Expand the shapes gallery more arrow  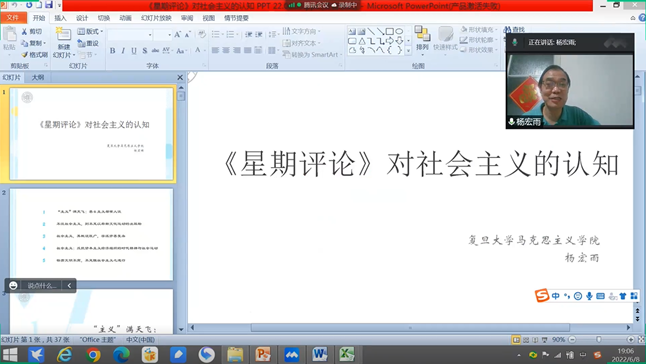click(408, 51)
